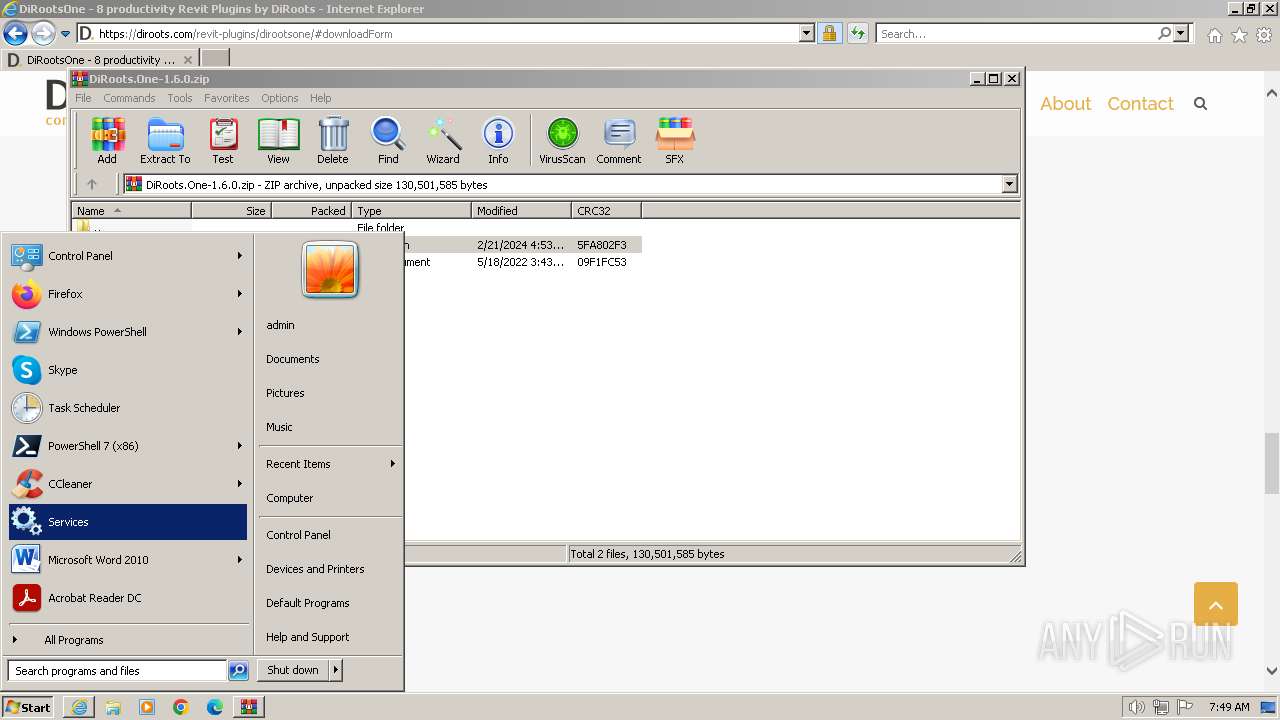
Task: Run the Test archive tool
Action: 223,140
